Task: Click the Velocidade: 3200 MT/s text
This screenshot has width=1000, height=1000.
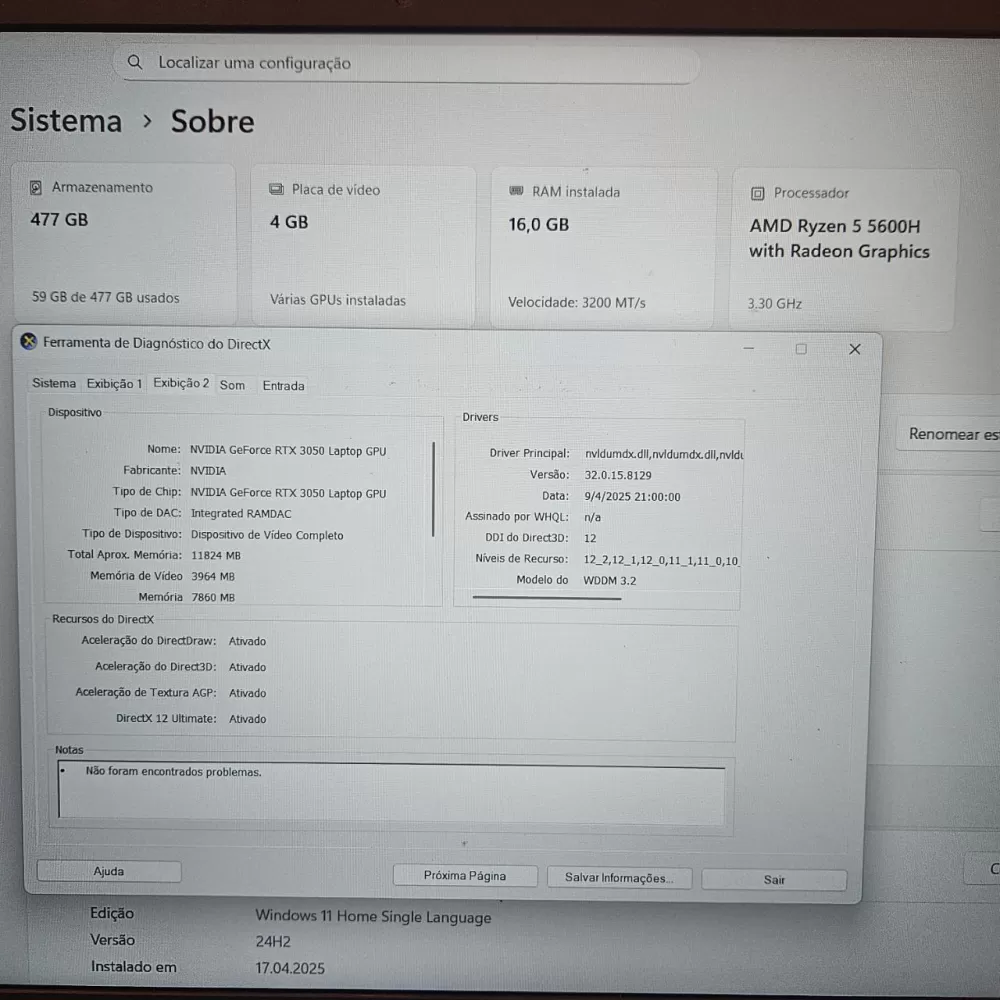Action: 577,302
